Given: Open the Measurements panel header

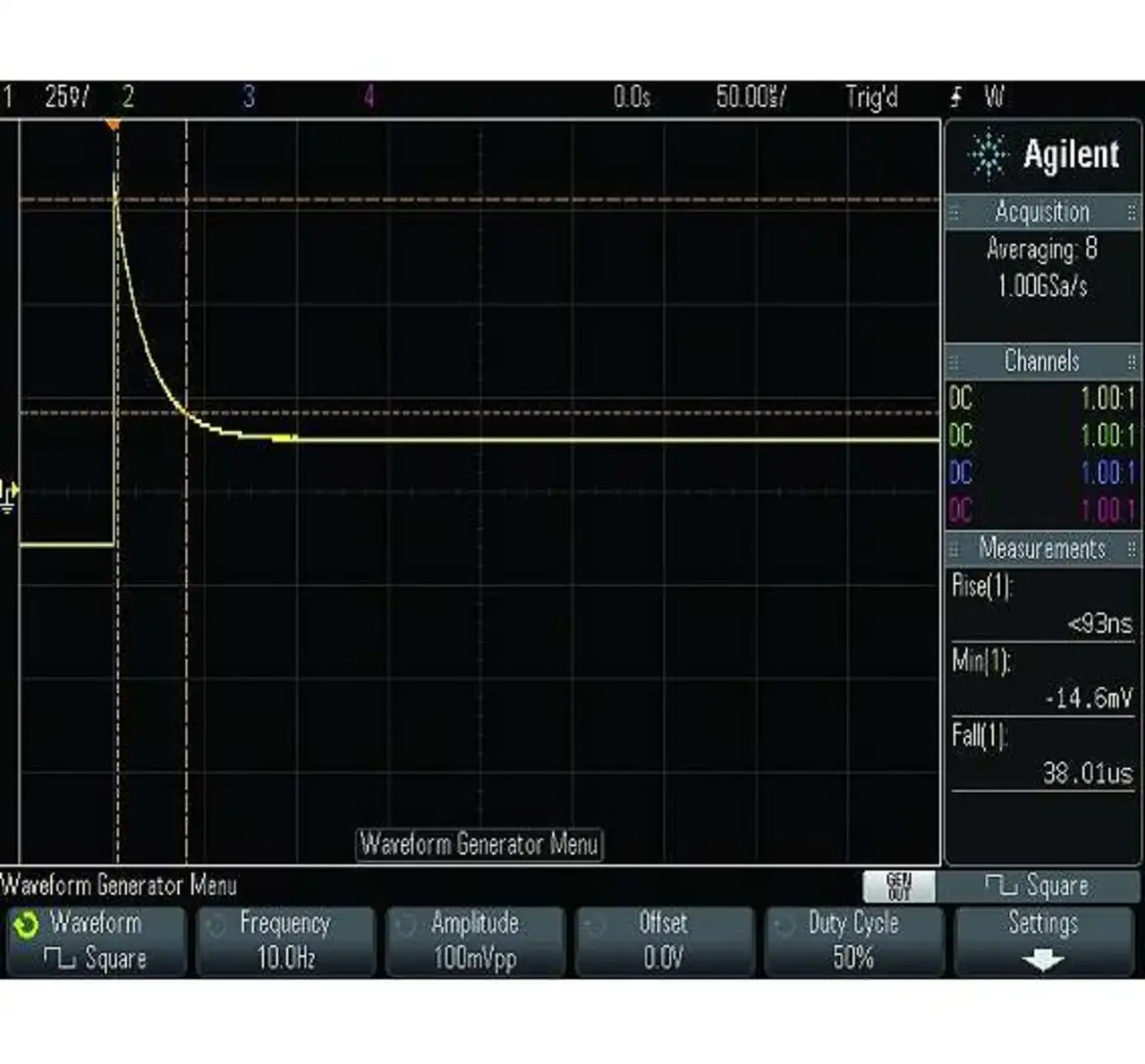Looking at the screenshot, I should coord(1042,548).
